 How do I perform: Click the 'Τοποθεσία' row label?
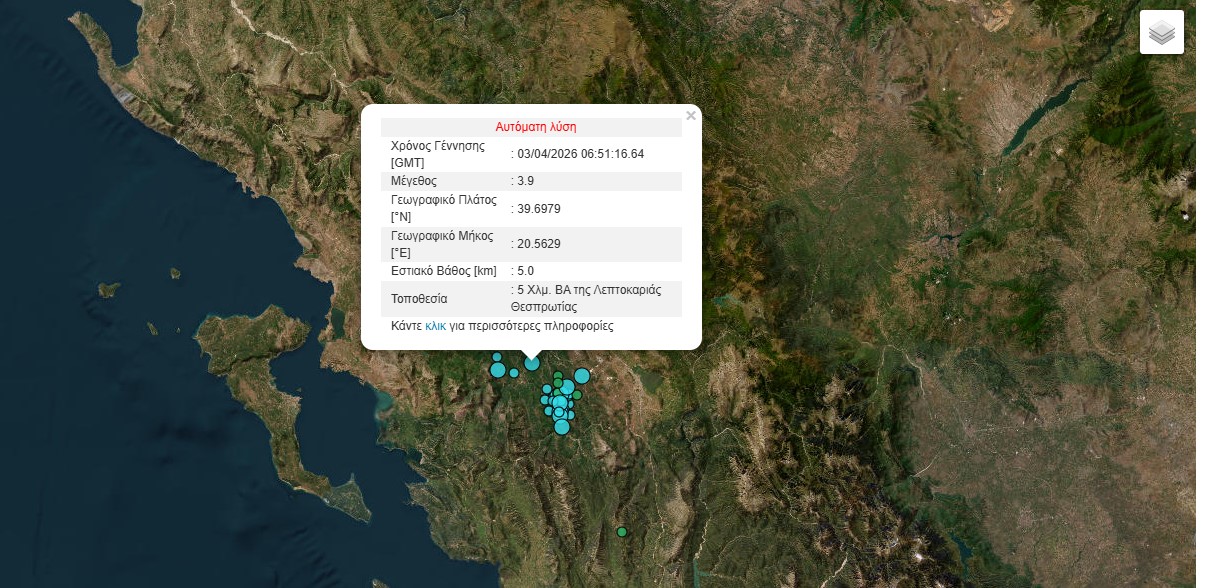(419, 299)
